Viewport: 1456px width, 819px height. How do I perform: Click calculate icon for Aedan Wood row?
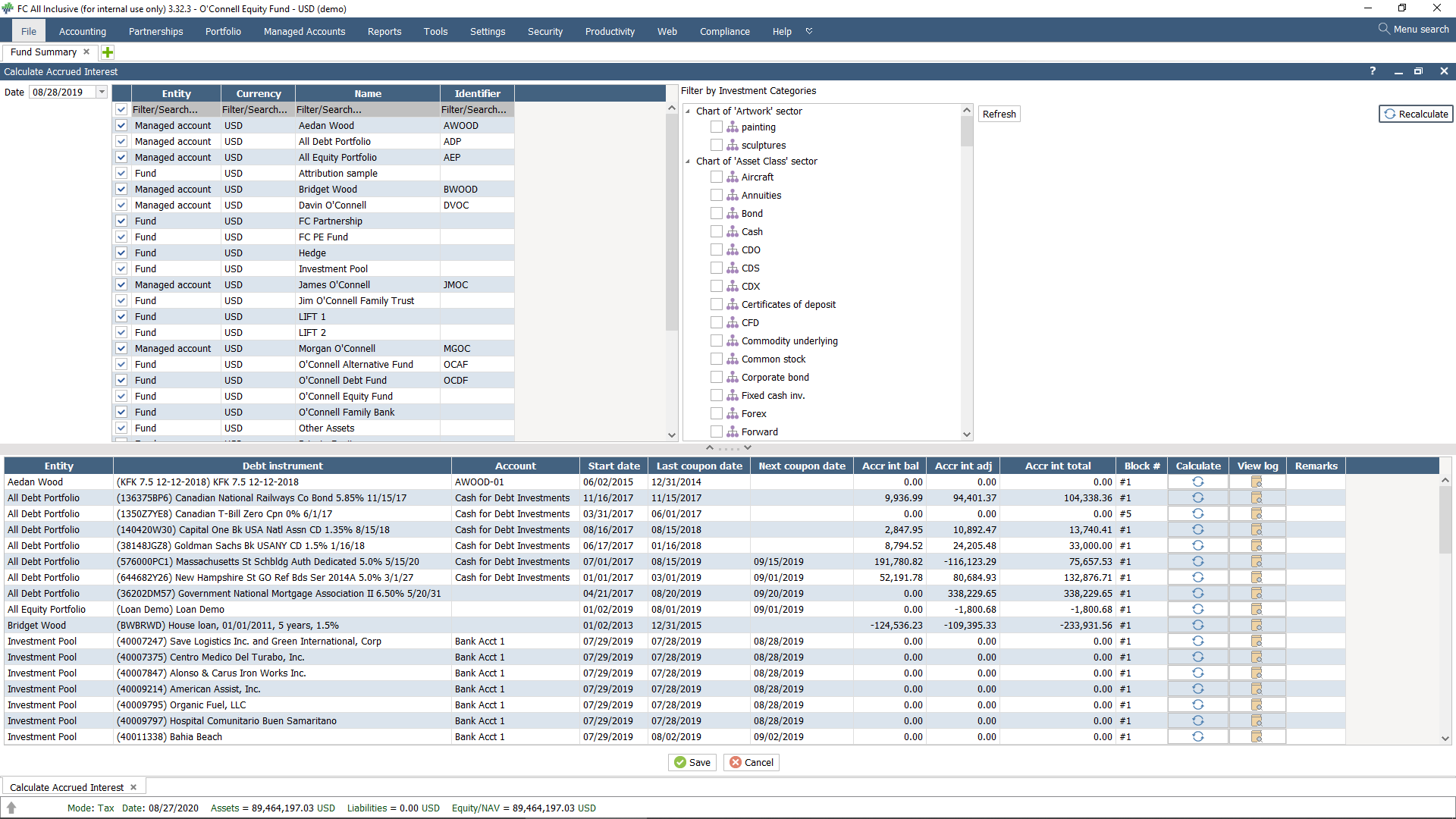click(1198, 482)
